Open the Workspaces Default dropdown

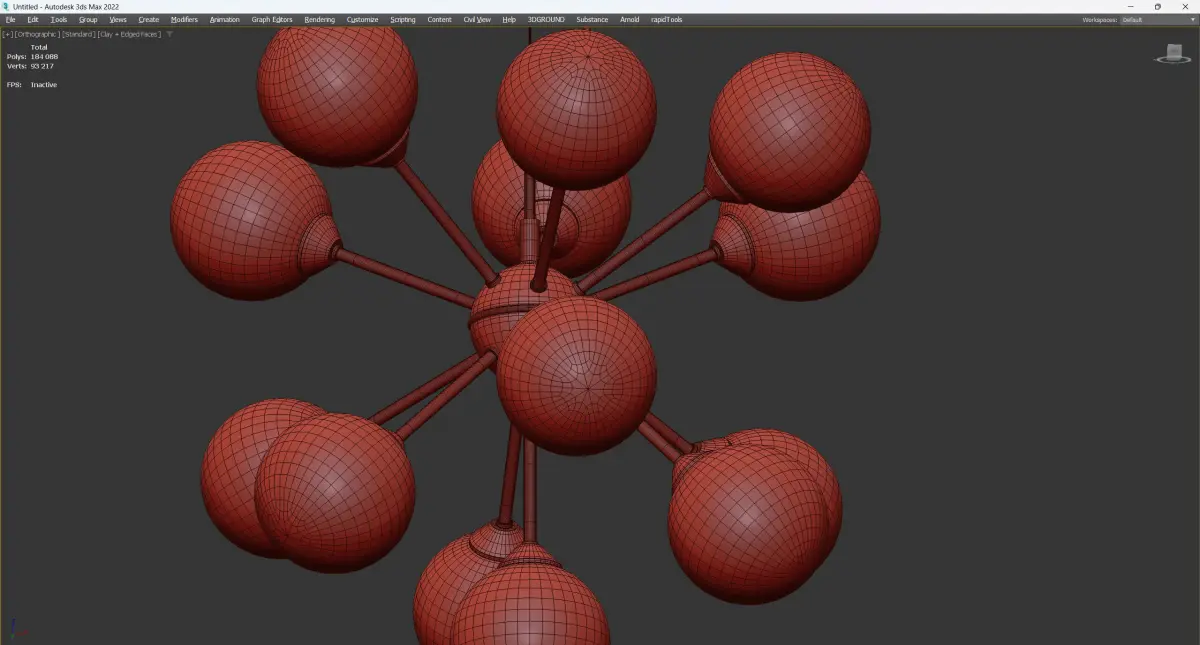coord(1158,19)
